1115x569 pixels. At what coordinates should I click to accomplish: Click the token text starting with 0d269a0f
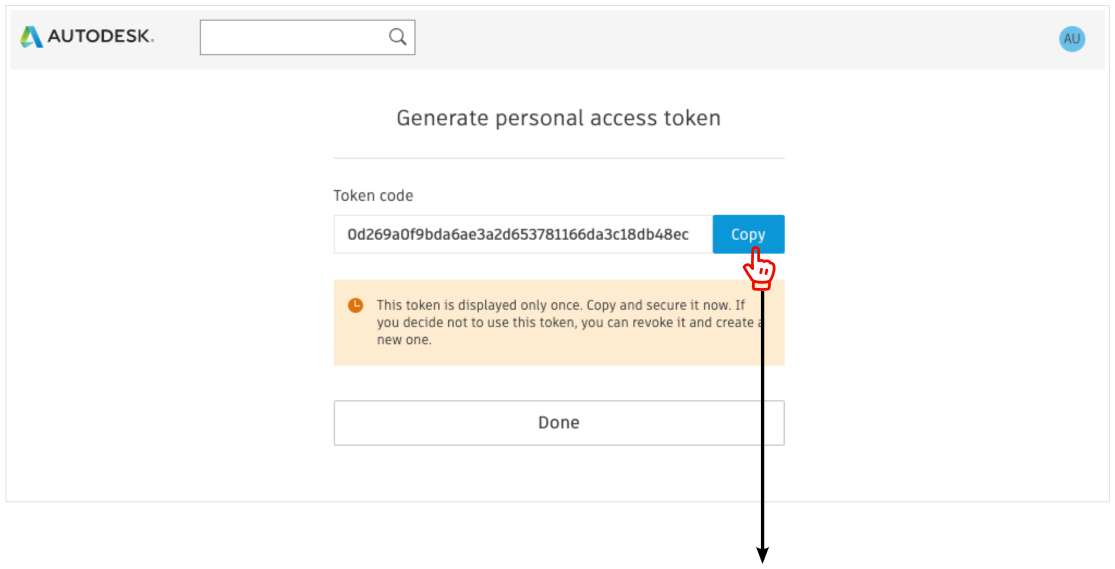[x=517, y=234]
